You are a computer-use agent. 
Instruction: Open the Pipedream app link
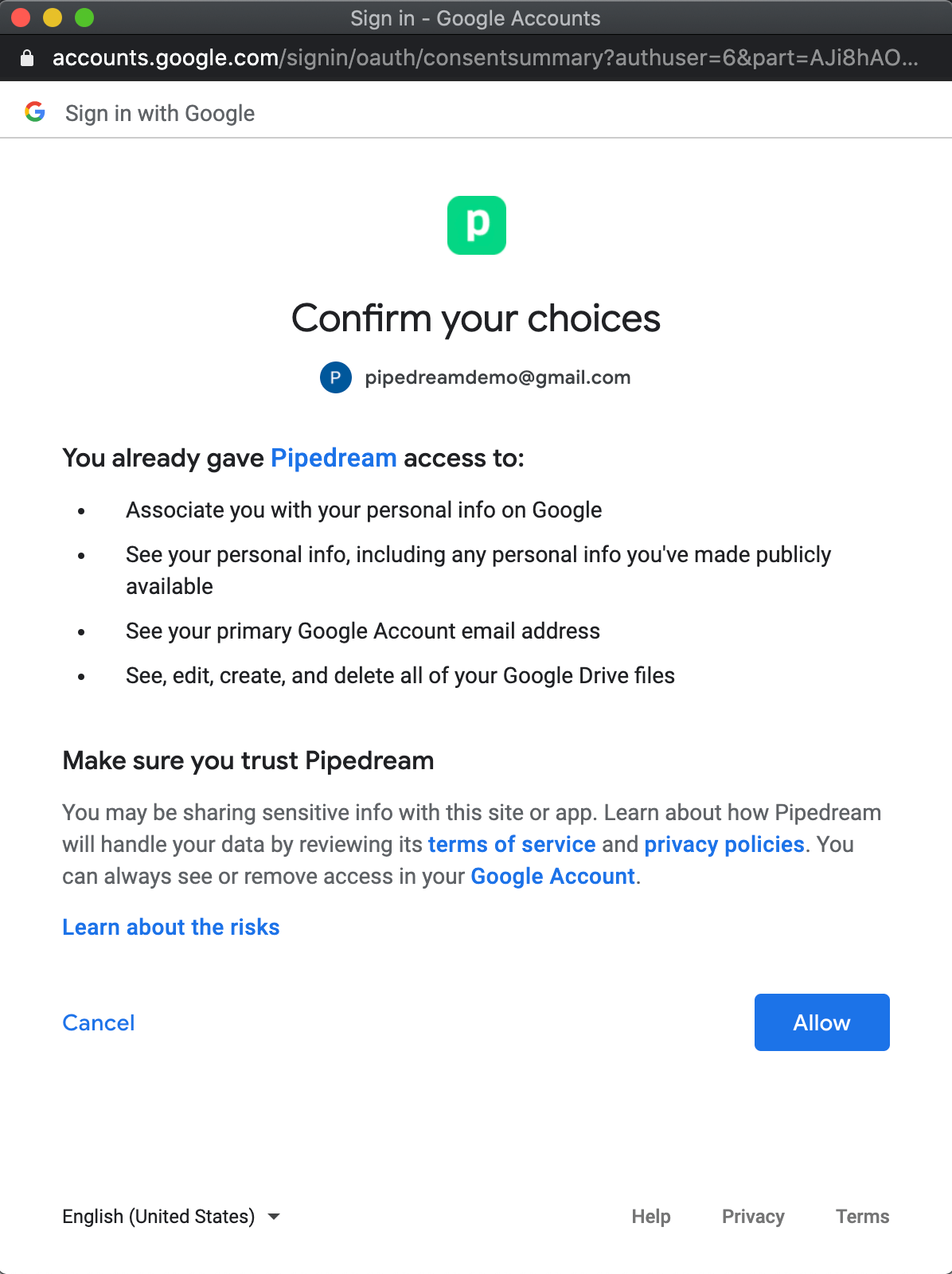(334, 459)
